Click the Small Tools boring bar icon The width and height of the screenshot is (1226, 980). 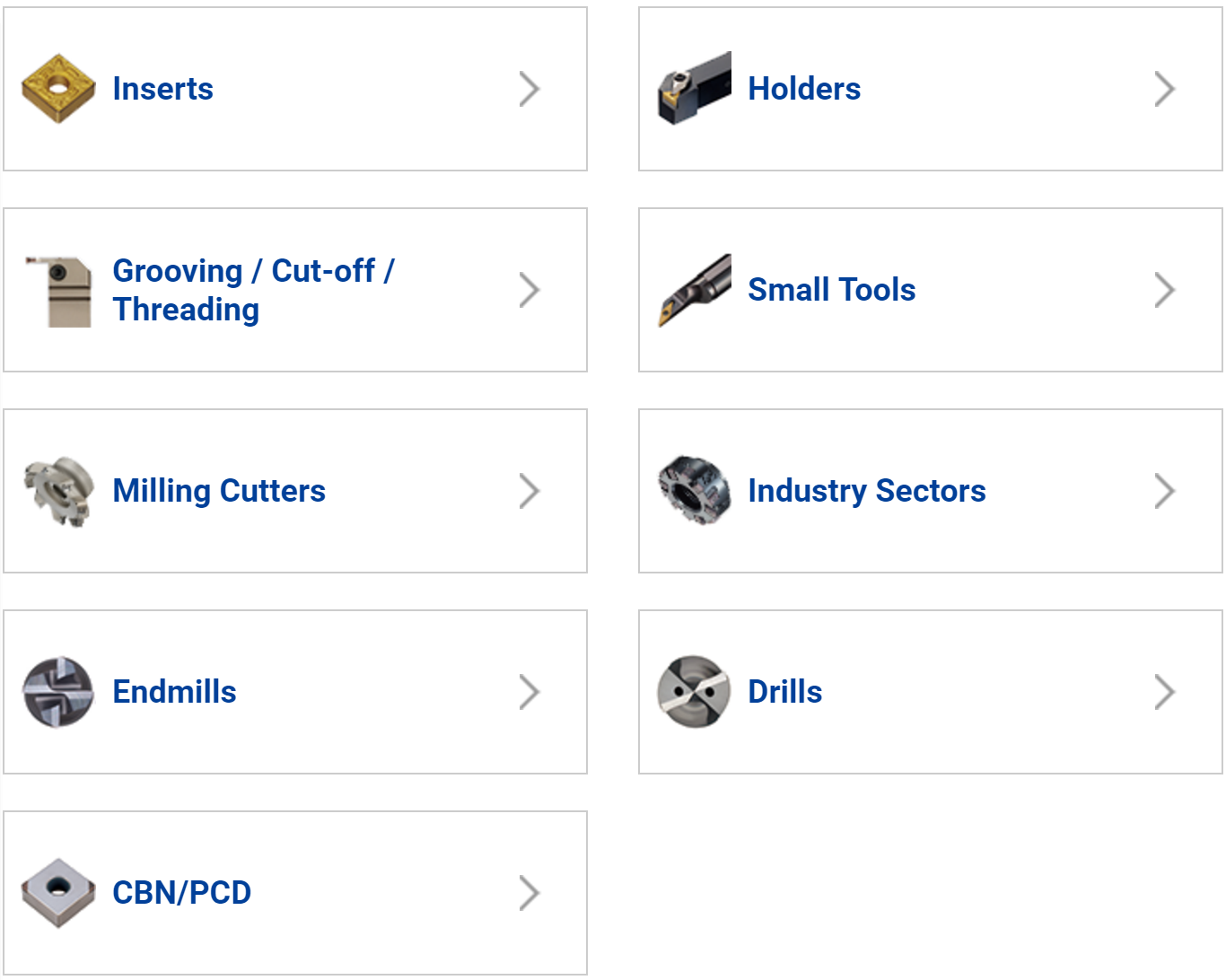tap(694, 291)
